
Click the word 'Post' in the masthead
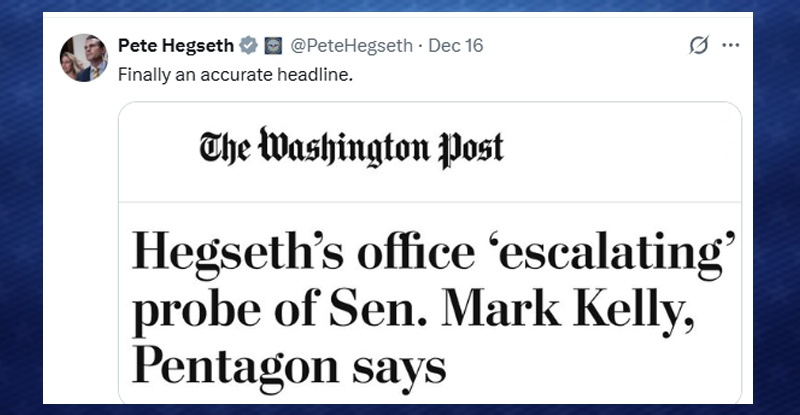point(468,147)
